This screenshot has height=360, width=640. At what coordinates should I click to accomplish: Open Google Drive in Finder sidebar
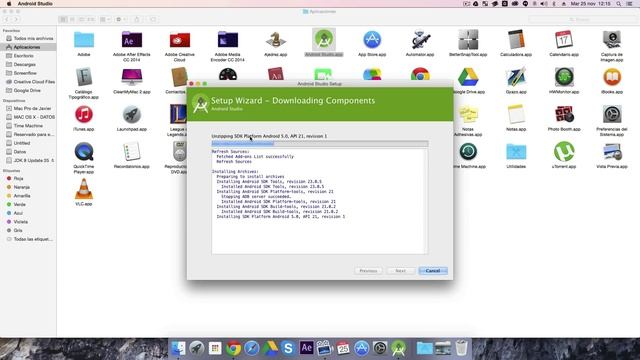[x=28, y=91]
